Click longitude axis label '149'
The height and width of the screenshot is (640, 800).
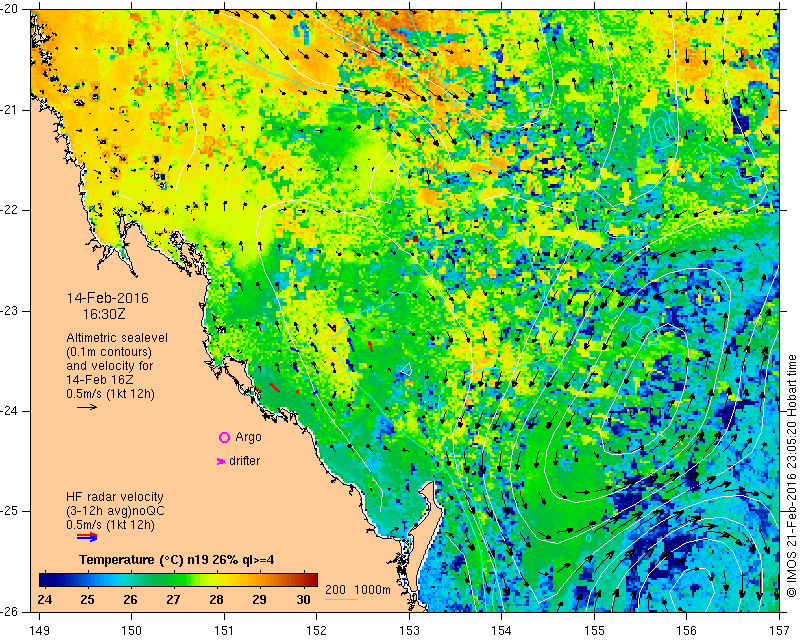point(39,630)
